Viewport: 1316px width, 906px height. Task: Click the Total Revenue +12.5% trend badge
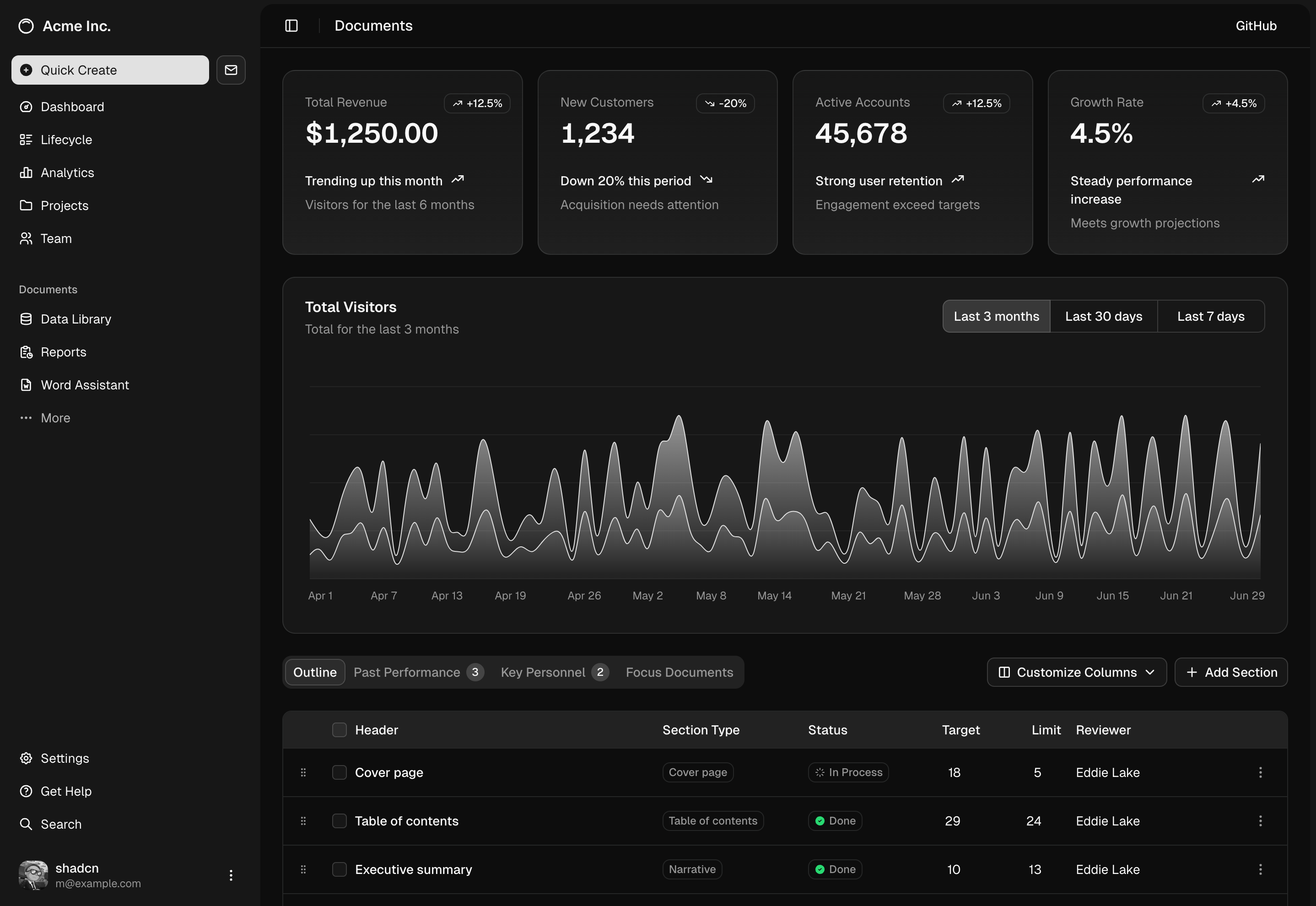[477, 103]
